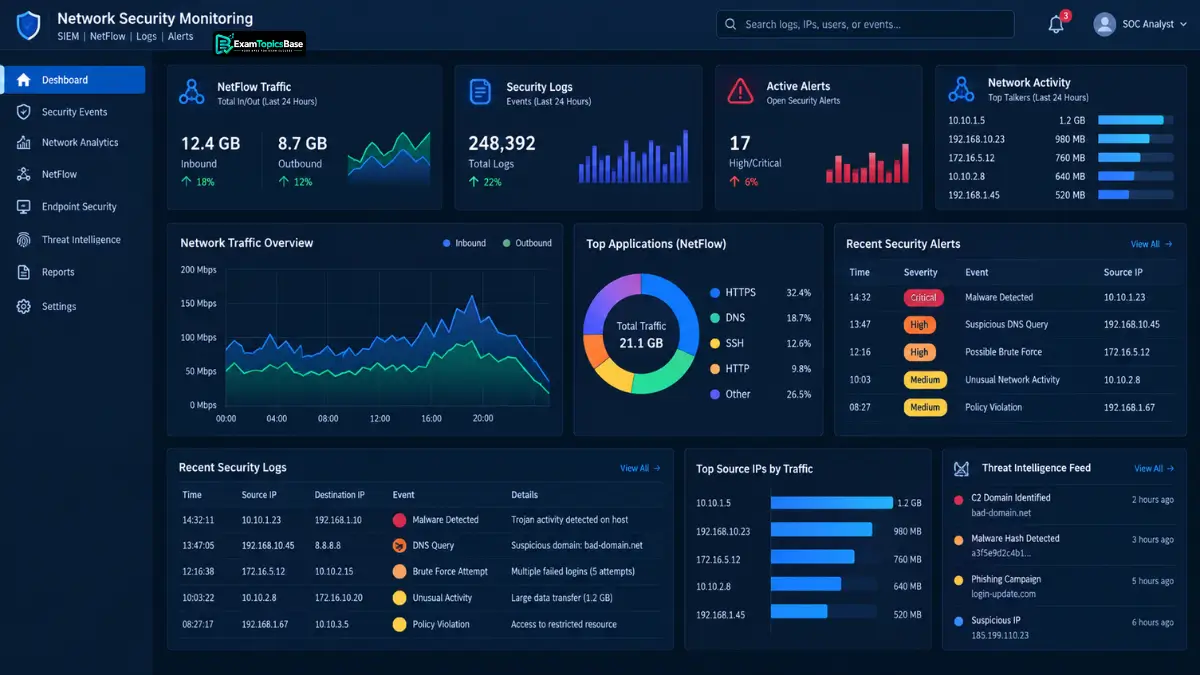View All threat intelligence feed items

[1154, 468]
